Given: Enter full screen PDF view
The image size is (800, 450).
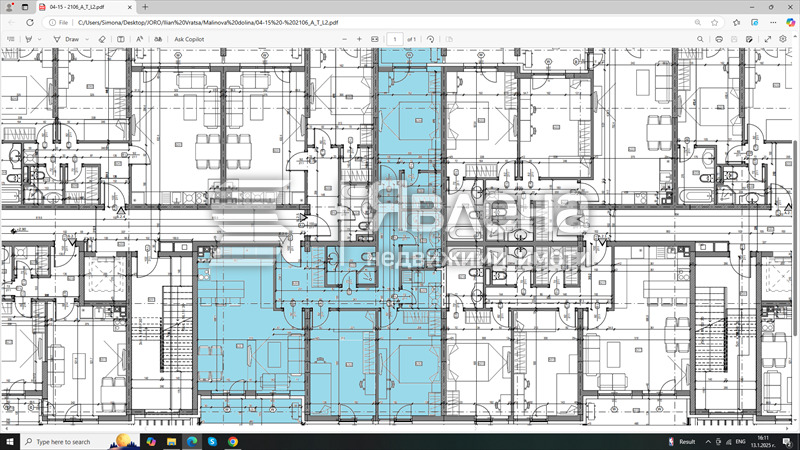Looking at the screenshot, I should click(768, 39).
